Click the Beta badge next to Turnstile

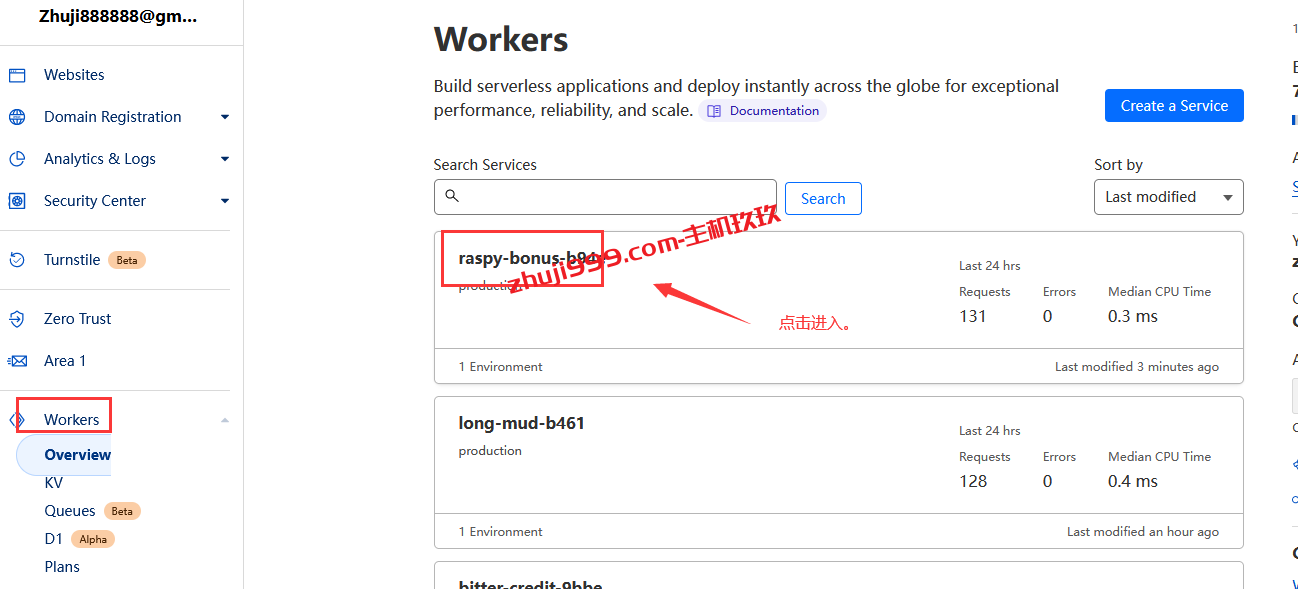(127, 260)
